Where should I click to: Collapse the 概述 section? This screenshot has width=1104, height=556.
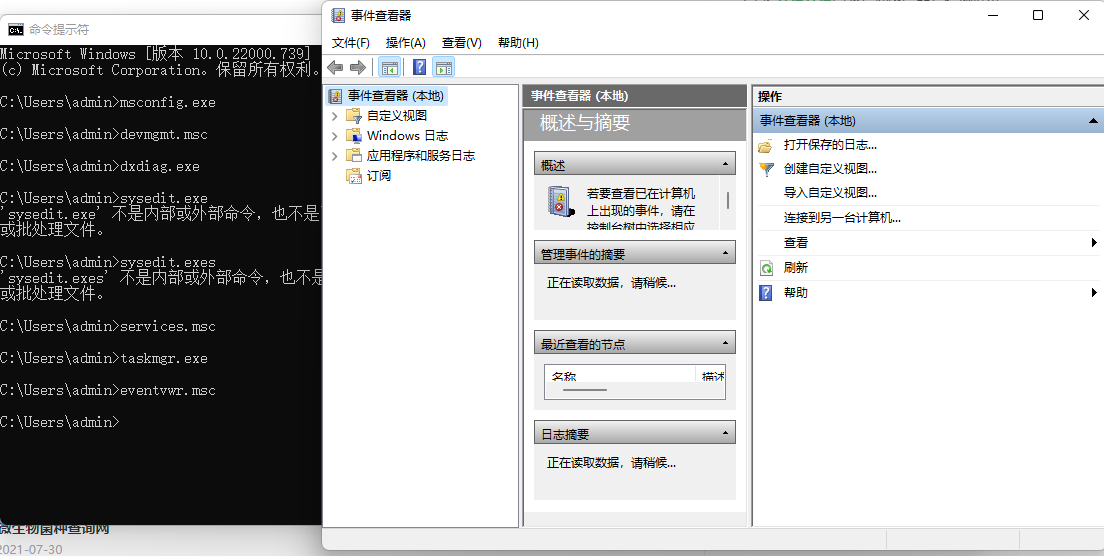click(725, 164)
